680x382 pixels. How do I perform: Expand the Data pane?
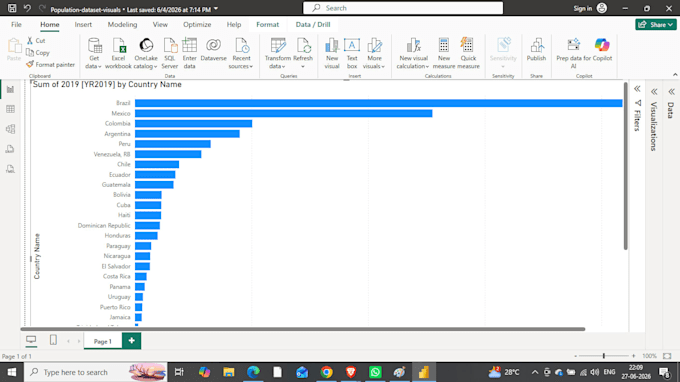click(671, 91)
